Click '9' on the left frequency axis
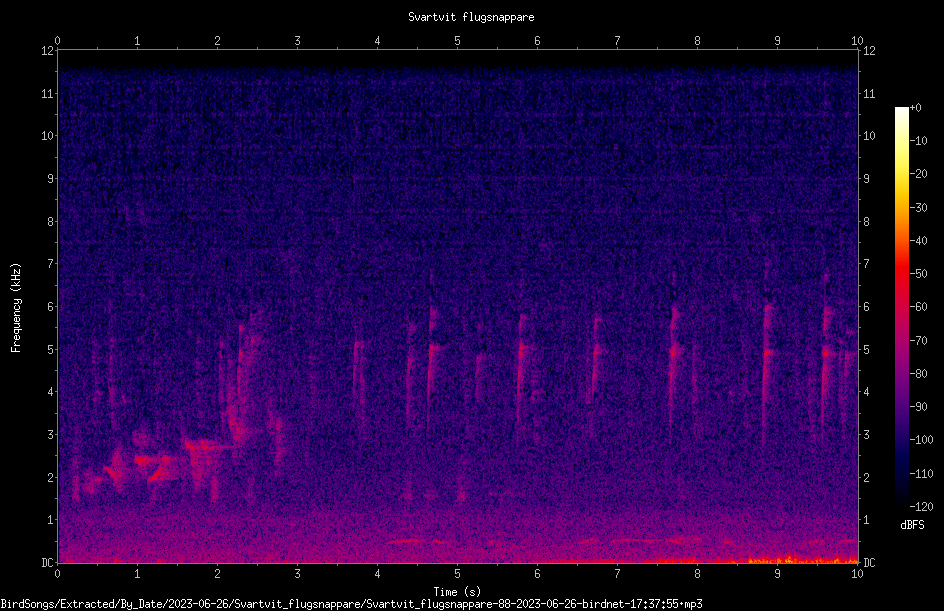The height and width of the screenshot is (611, 944). pos(50,179)
